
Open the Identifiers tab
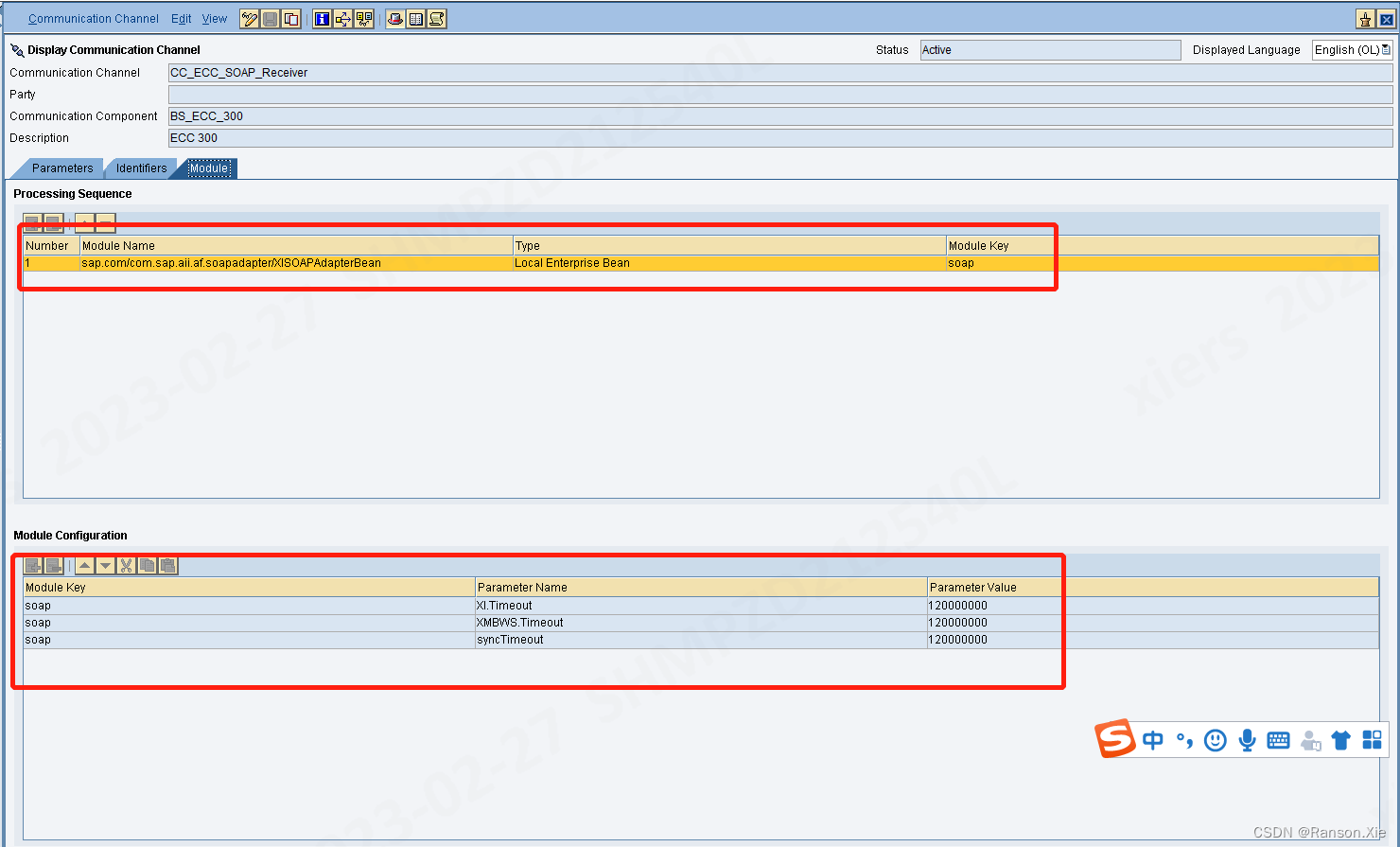pos(140,168)
